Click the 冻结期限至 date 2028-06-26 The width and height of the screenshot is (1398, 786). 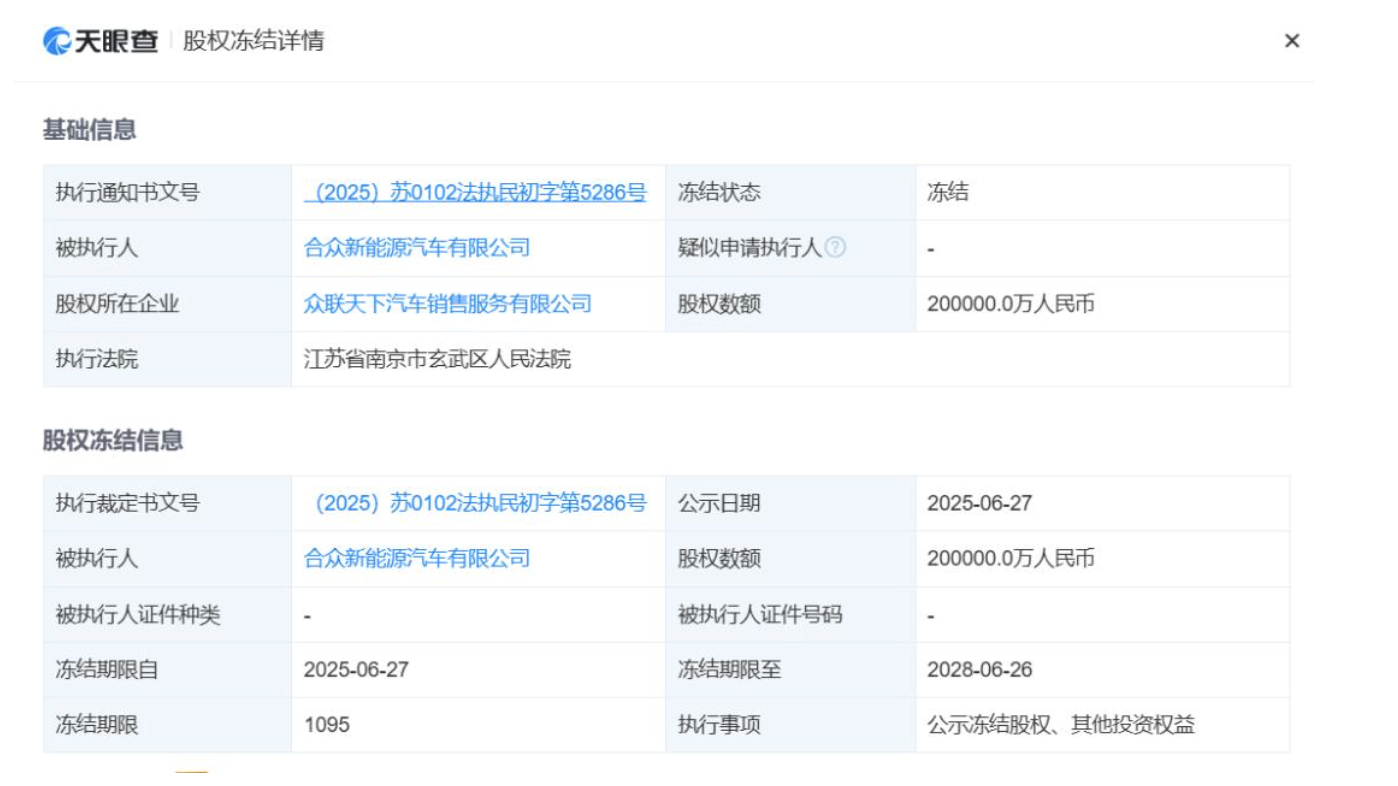(x=979, y=669)
